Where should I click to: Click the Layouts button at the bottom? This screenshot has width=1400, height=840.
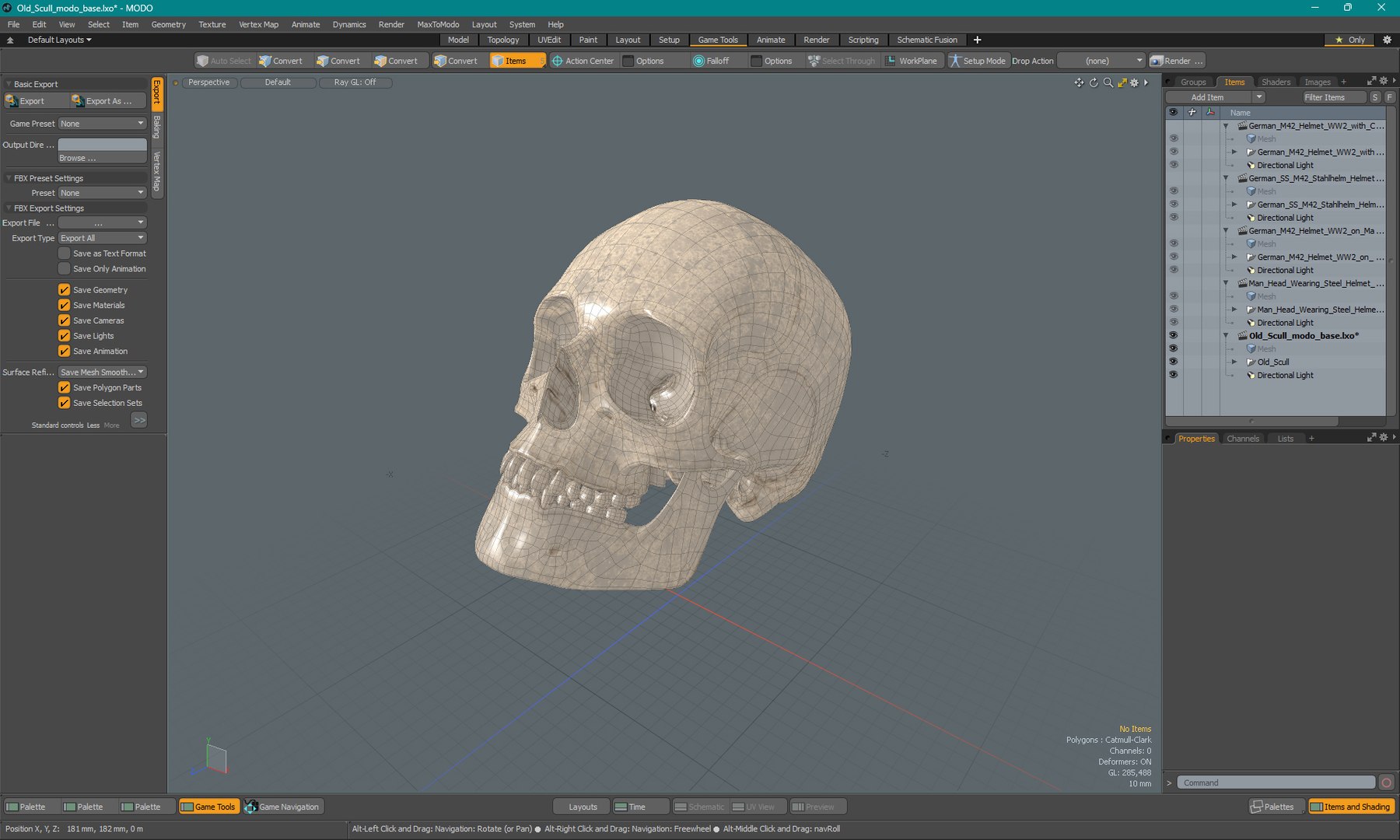(582, 807)
